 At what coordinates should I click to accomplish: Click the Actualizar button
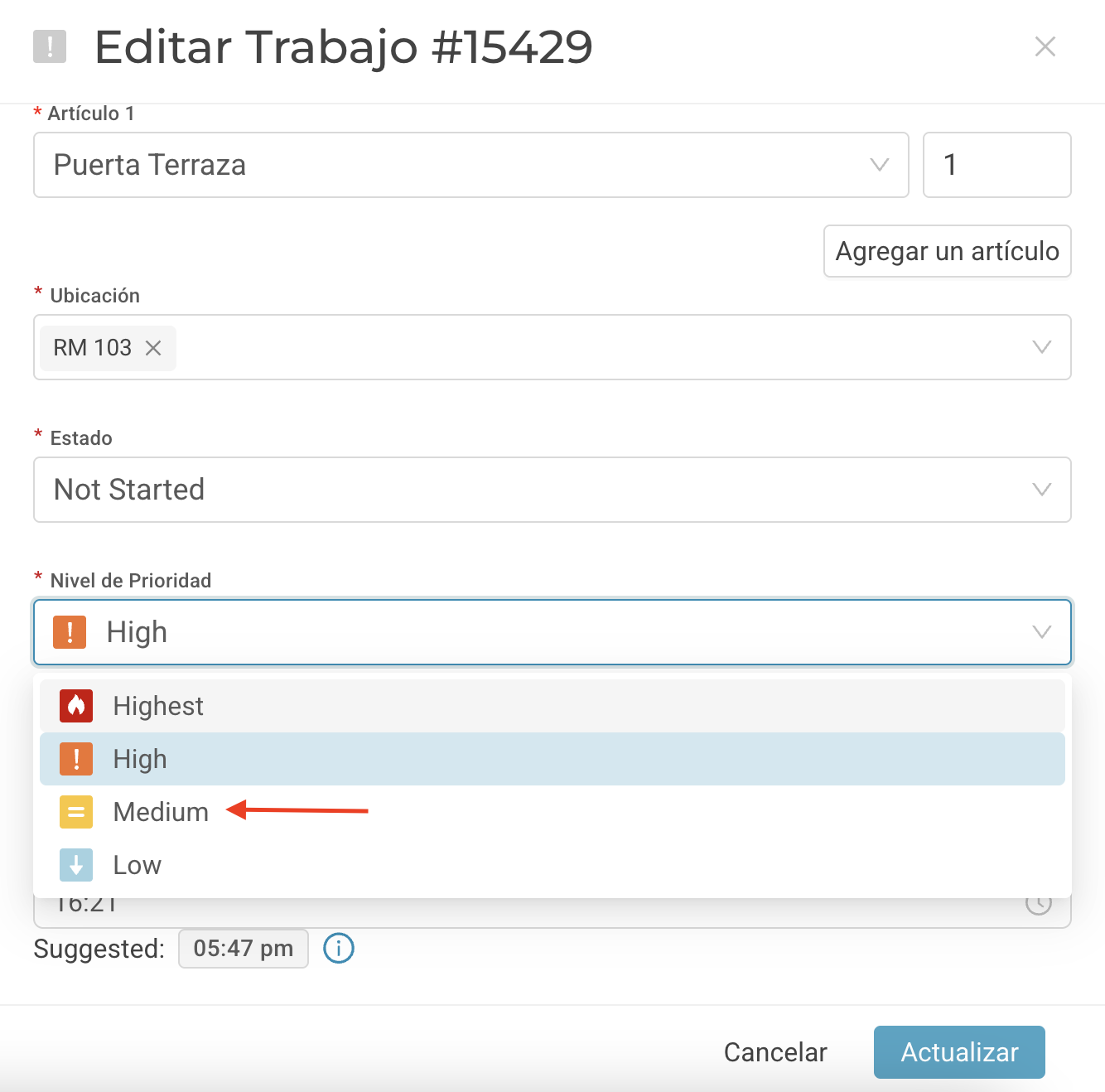tap(959, 1052)
